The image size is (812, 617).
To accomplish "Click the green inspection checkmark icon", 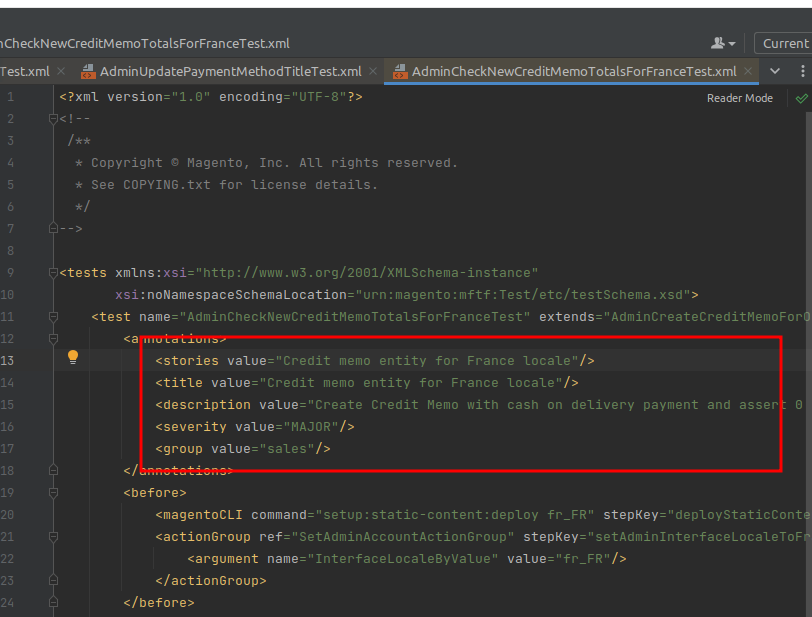I will point(802,98).
